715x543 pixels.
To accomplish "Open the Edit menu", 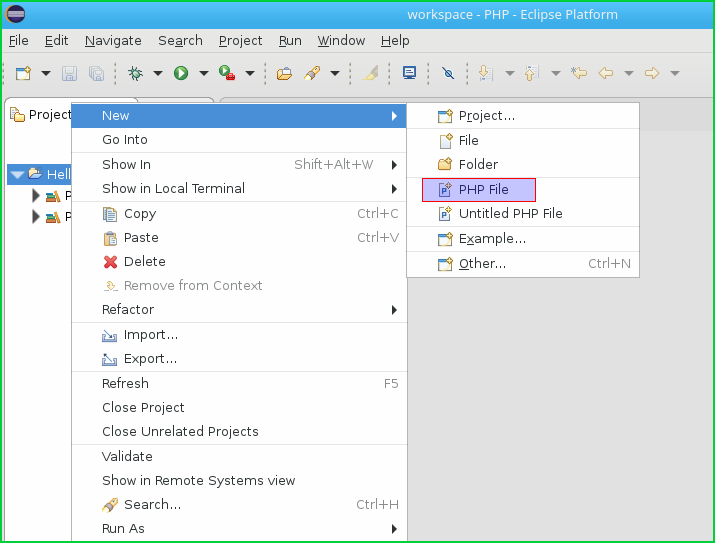I will click(57, 41).
